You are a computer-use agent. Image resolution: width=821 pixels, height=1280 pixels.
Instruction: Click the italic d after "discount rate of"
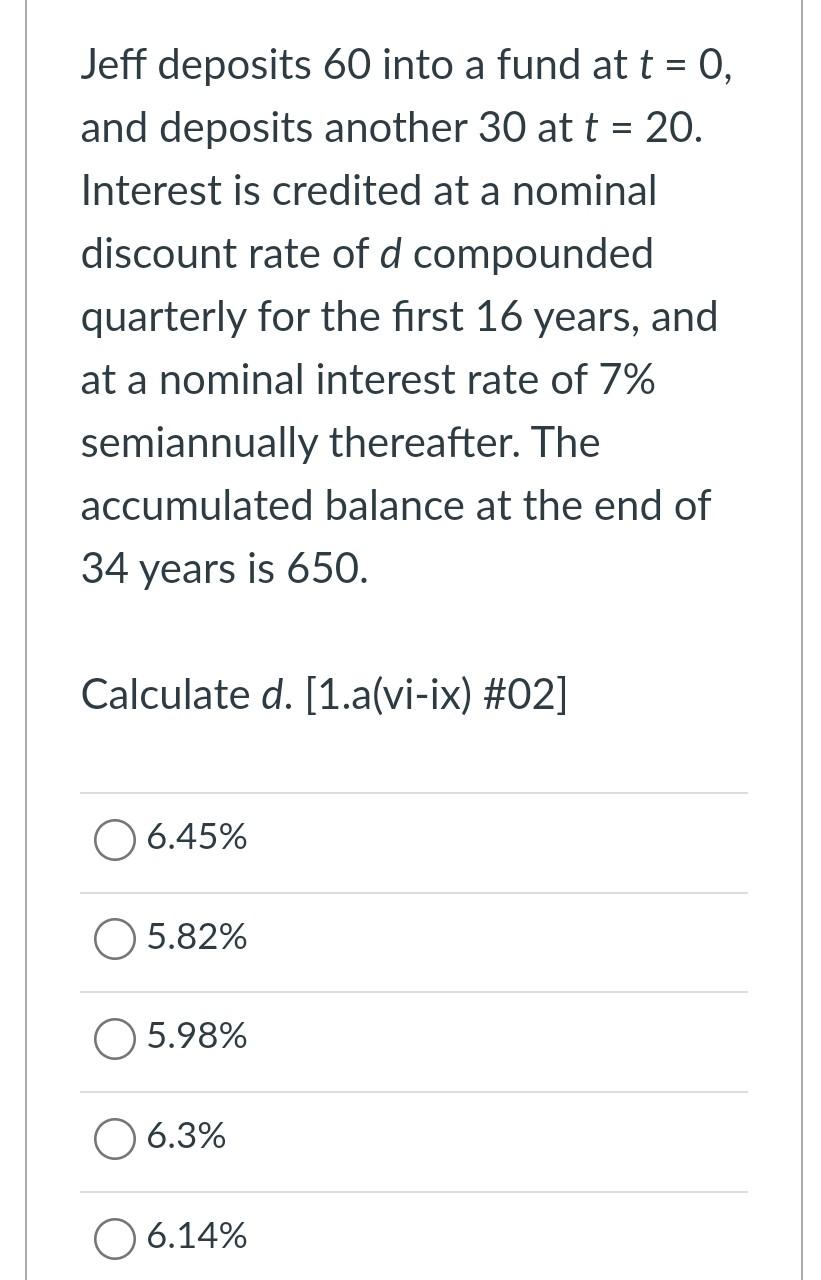pos(390,254)
